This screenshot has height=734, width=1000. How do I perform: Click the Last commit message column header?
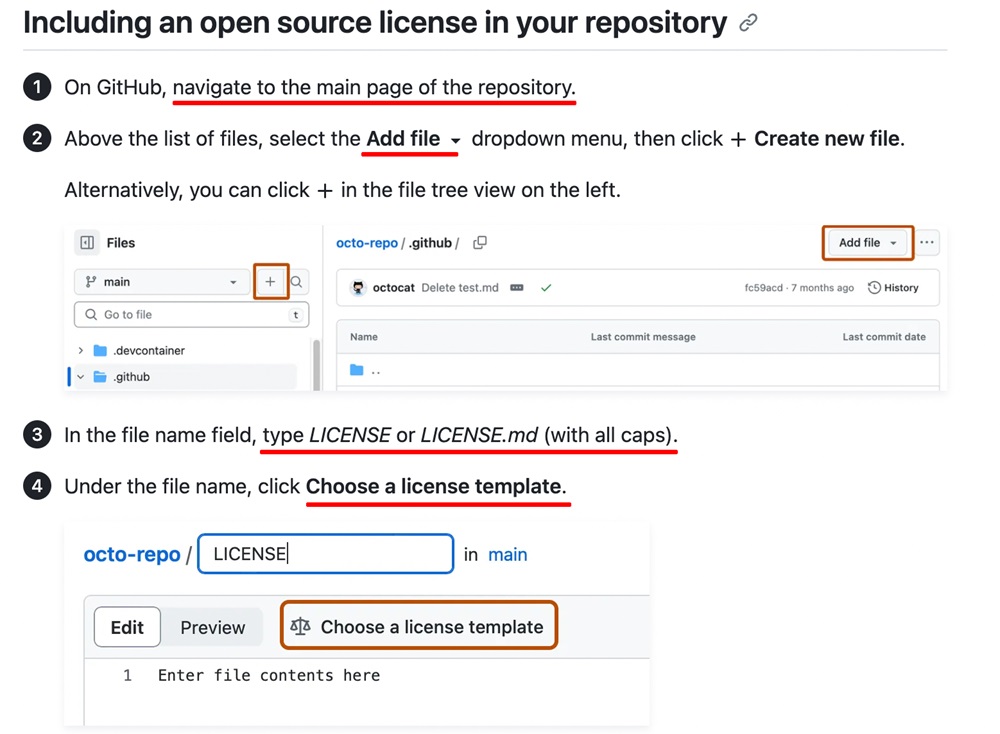click(x=643, y=337)
